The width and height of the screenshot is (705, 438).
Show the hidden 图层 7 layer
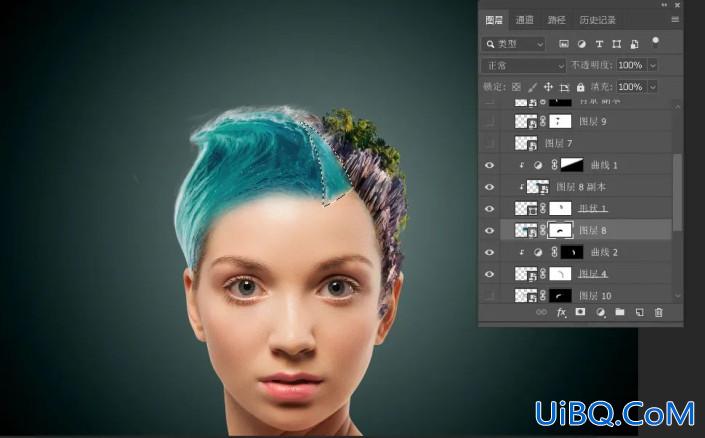[x=490, y=143]
